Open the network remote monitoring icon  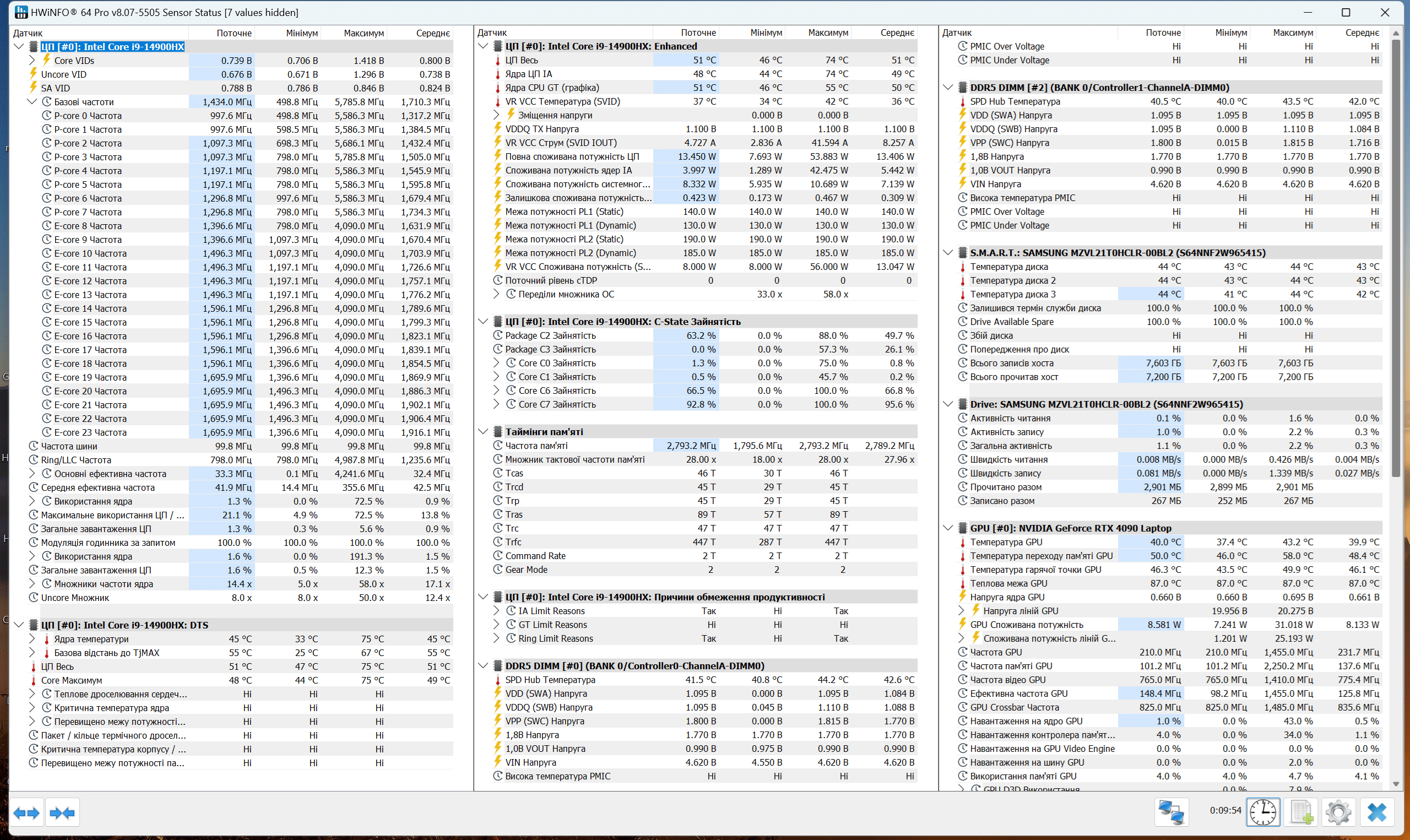[1171, 813]
